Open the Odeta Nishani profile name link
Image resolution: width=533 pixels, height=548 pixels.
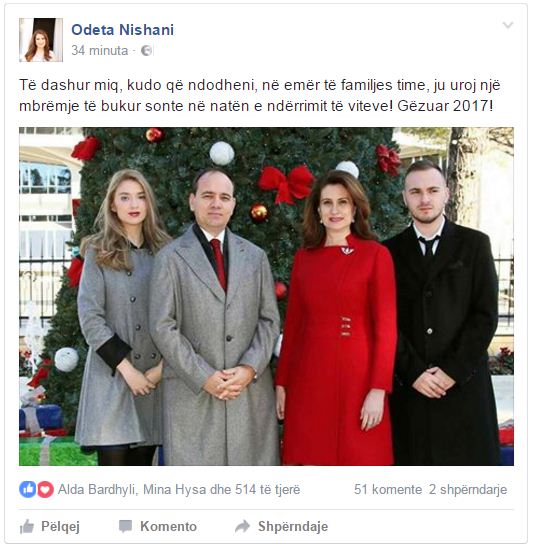coord(122,30)
